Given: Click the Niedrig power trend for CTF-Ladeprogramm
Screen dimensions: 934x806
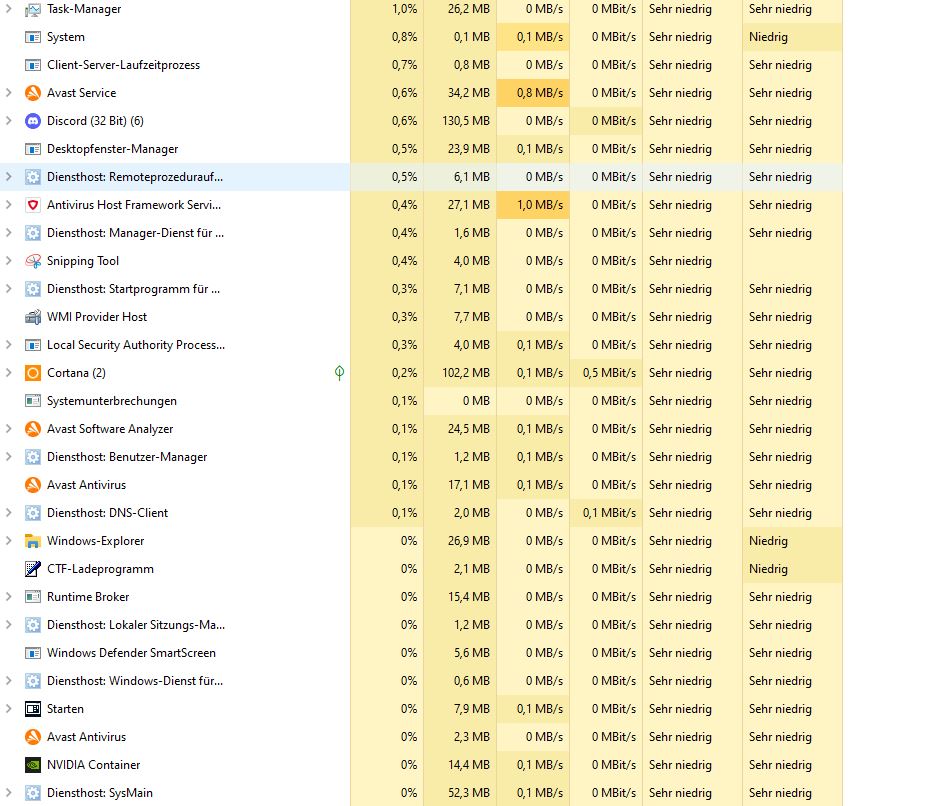Looking at the screenshot, I should [x=768, y=569].
